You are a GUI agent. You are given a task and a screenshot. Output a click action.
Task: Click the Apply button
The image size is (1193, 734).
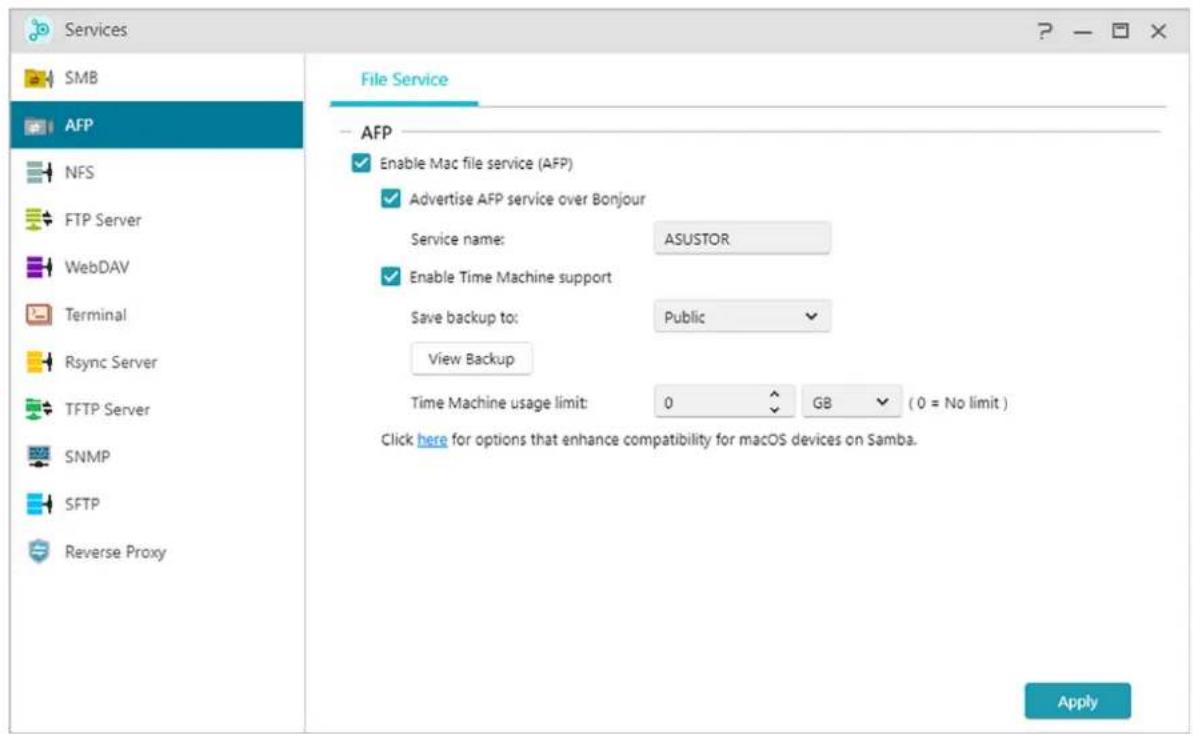click(x=1077, y=701)
